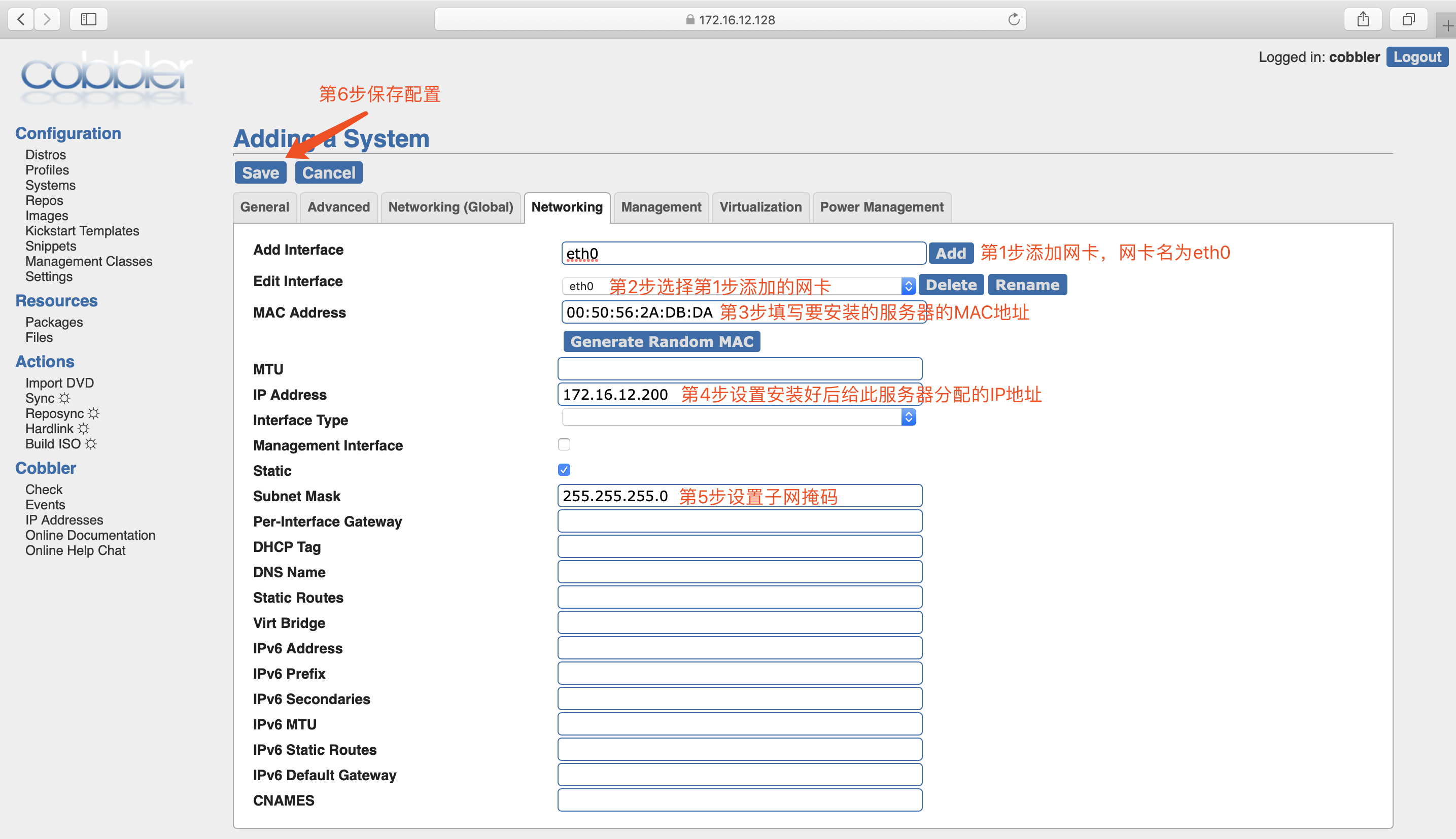This screenshot has width=1456, height=839.
Task: Open Packages under Resources
Action: 54,322
